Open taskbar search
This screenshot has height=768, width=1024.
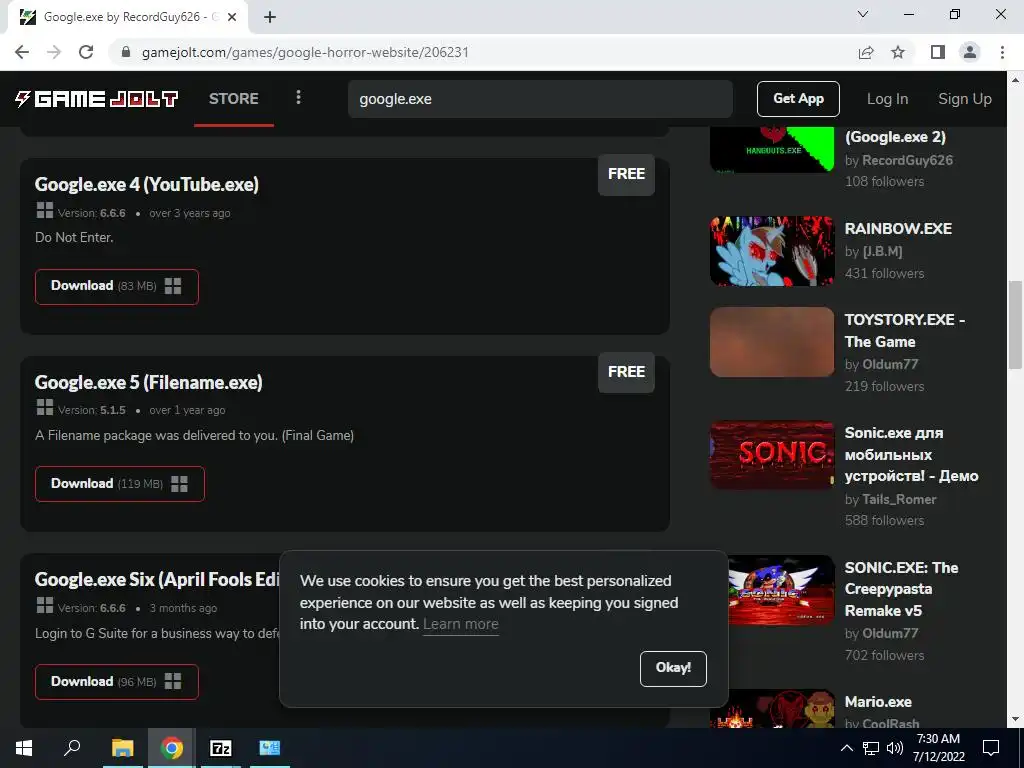[72, 748]
